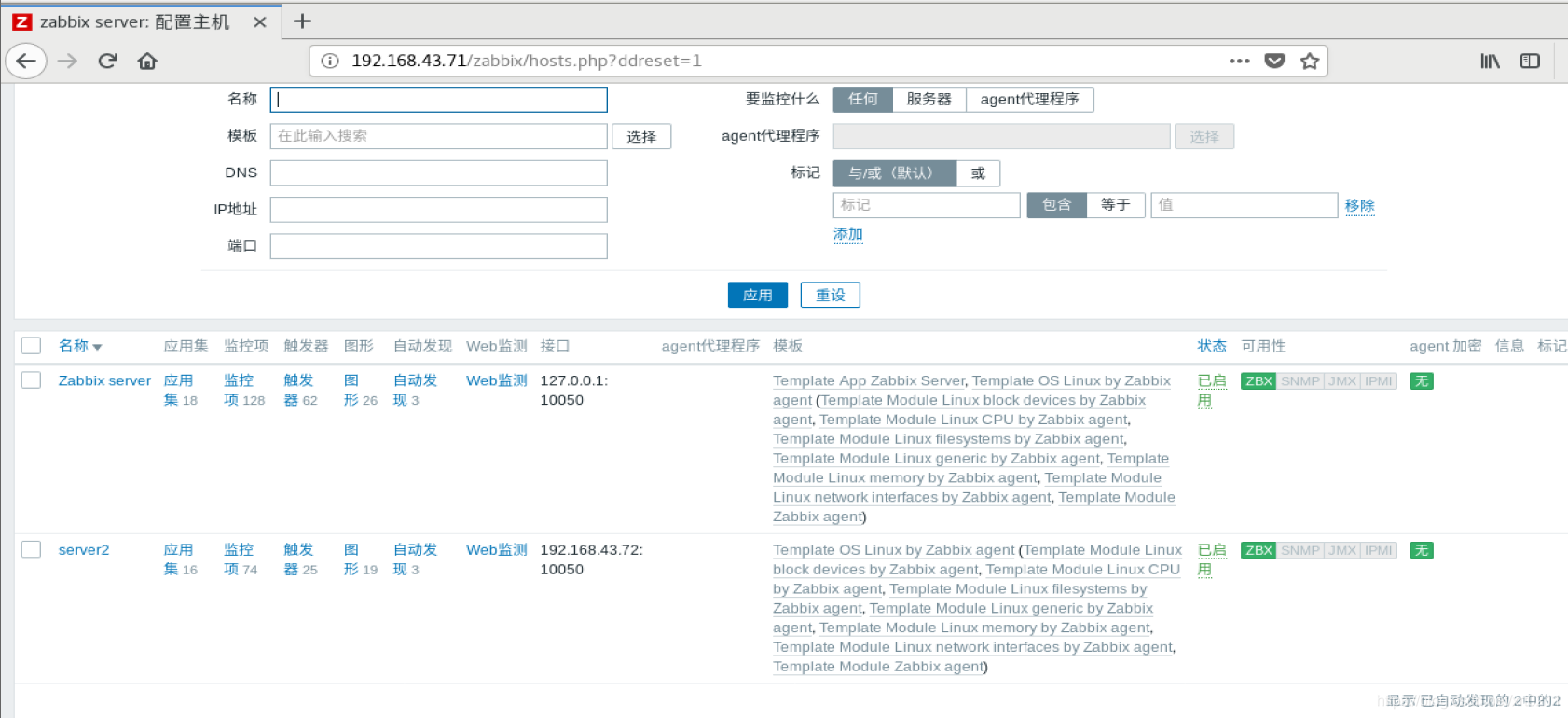
Task: Click the DNS filter input field
Action: click(438, 173)
